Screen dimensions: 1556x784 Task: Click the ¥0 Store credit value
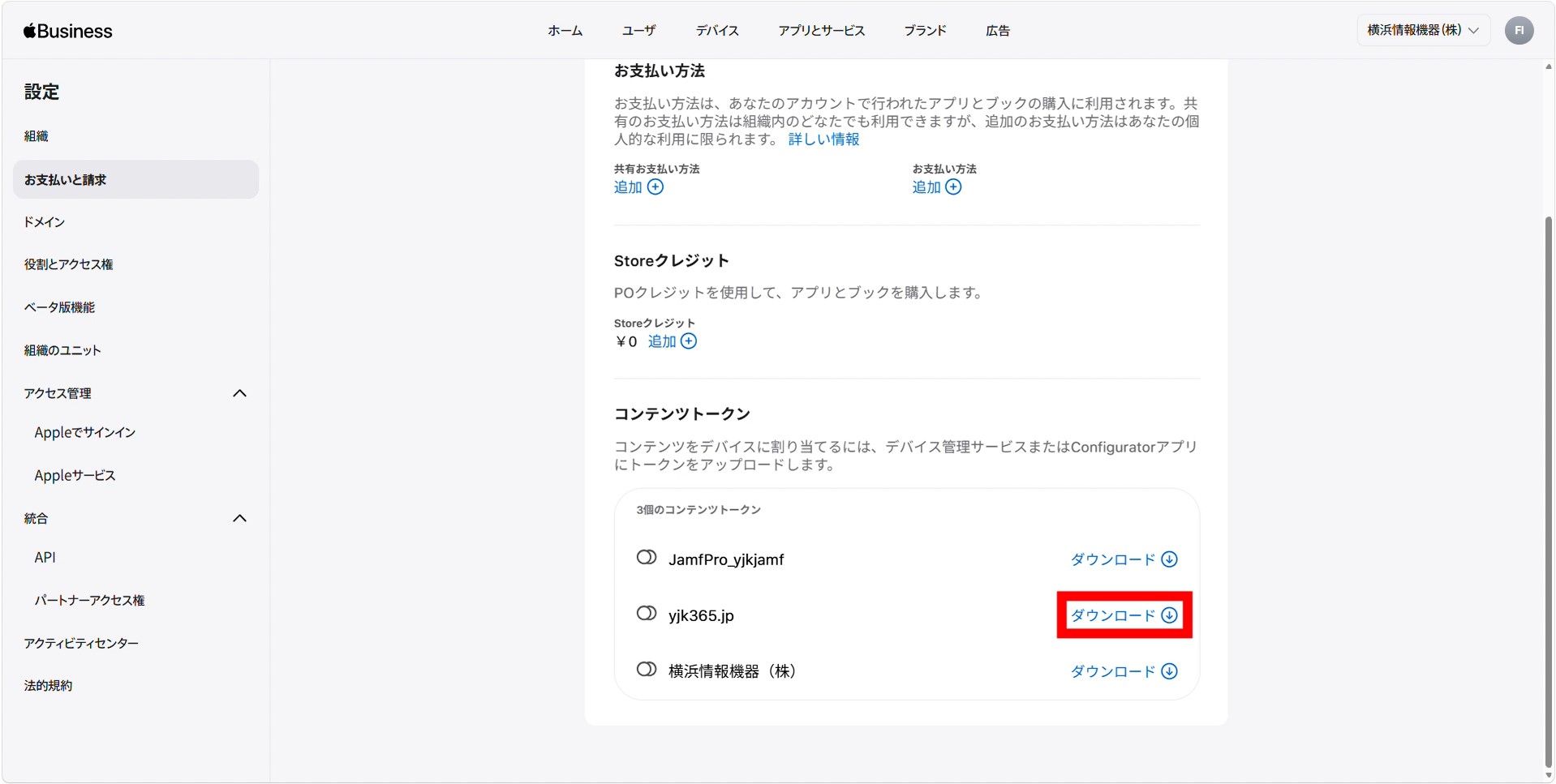(626, 342)
